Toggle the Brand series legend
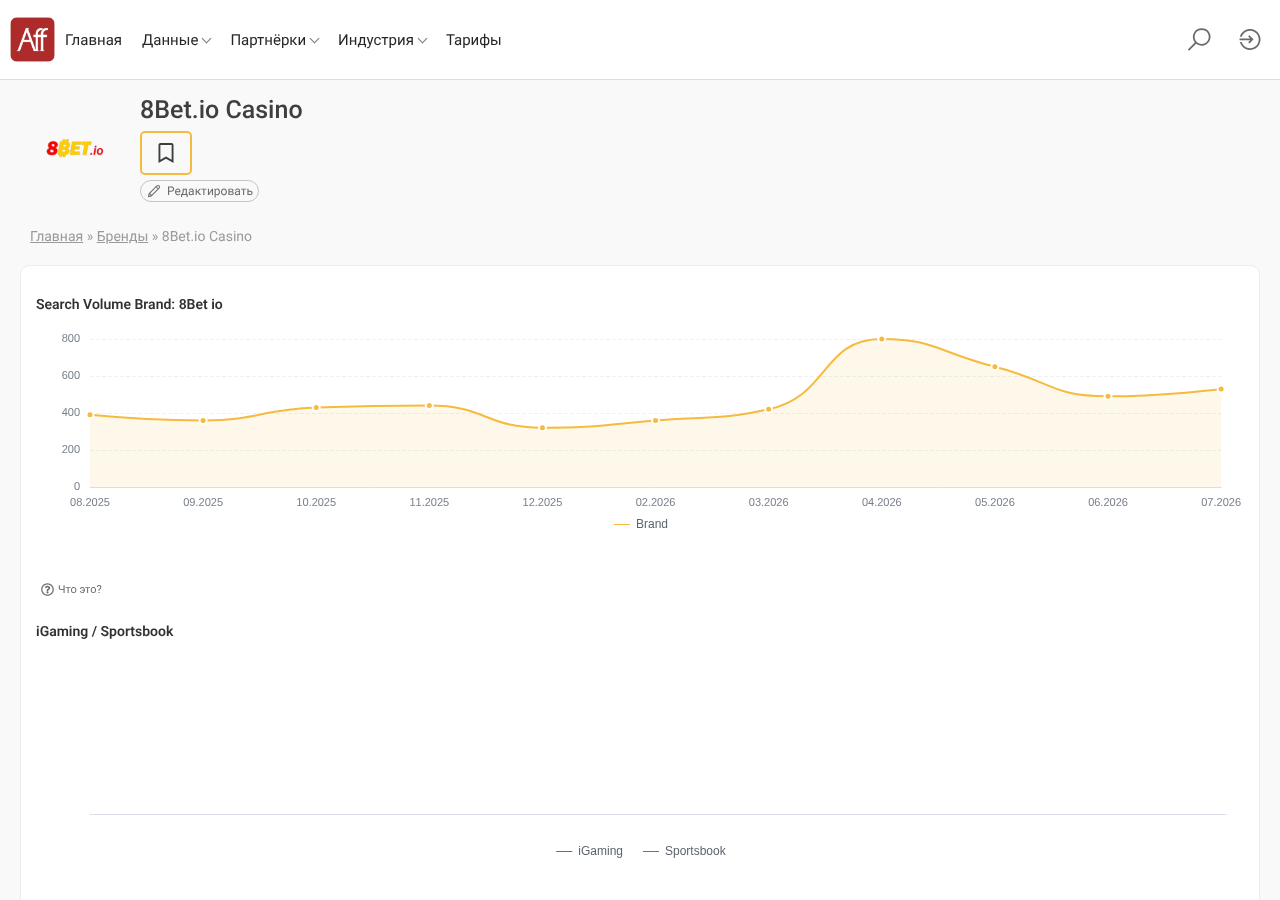Viewport: 1280px width, 900px height. (641, 524)
